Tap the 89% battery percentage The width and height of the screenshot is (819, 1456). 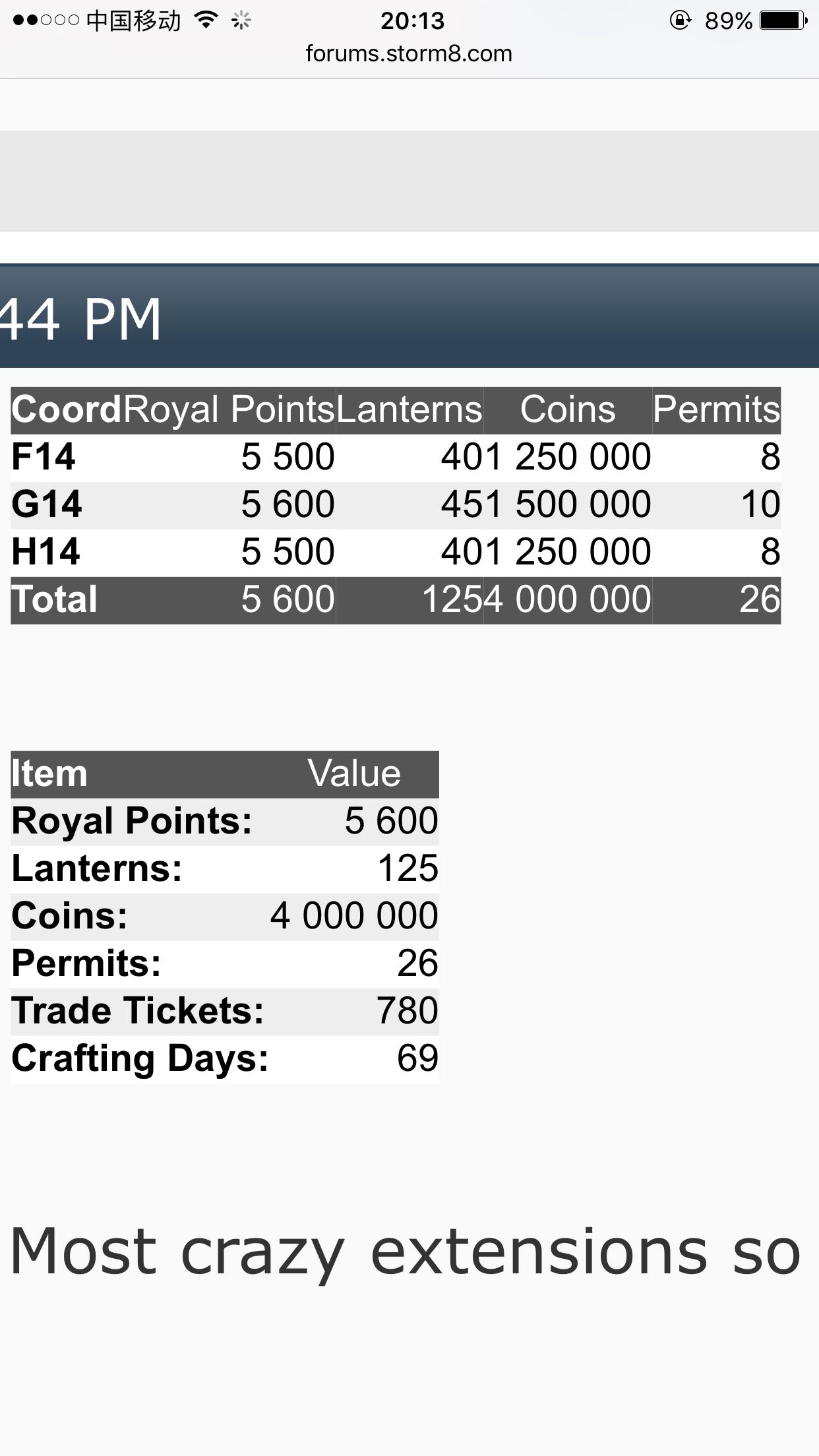pos(728,21)
